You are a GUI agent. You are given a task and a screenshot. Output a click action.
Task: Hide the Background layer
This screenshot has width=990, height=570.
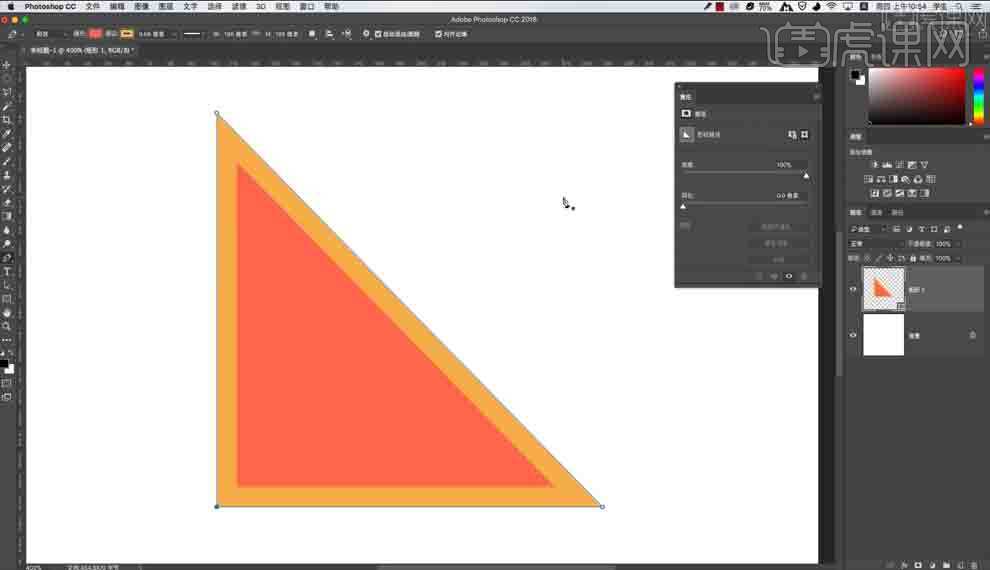(853, 335)
